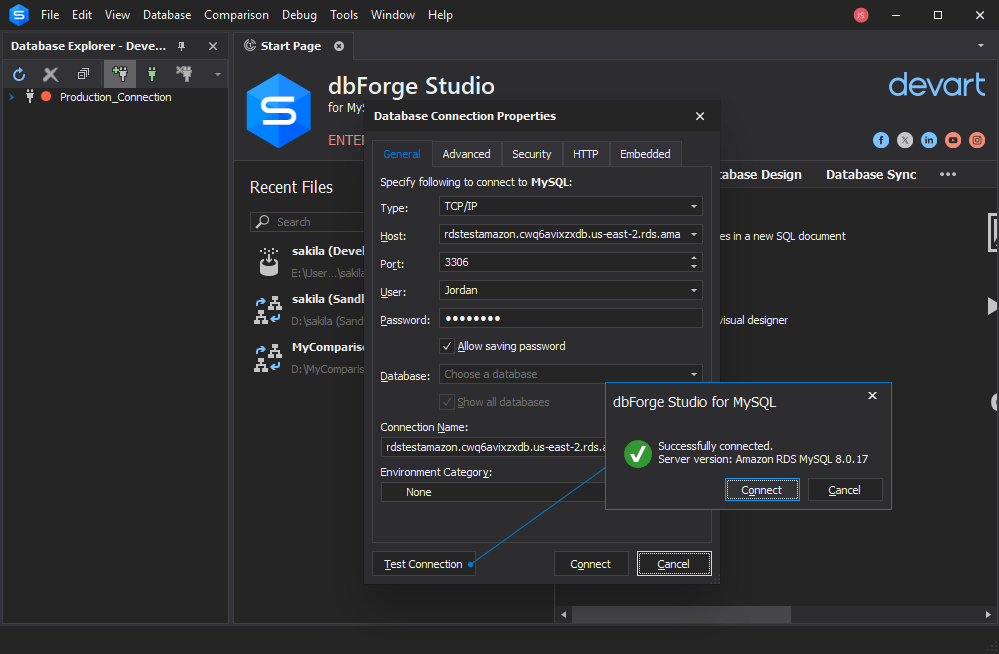Select the New Connection toolbar icon
This screenshot has width=999, height=654.
coord(119,73)
